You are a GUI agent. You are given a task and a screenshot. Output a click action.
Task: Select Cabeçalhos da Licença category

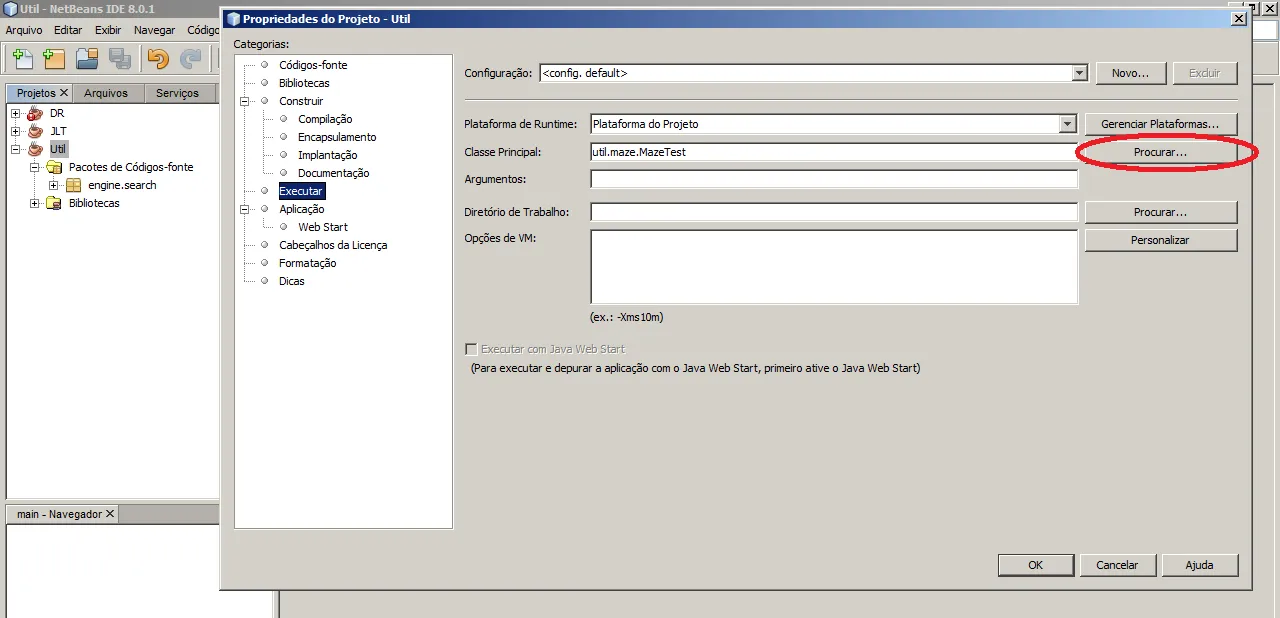[333, 245]
